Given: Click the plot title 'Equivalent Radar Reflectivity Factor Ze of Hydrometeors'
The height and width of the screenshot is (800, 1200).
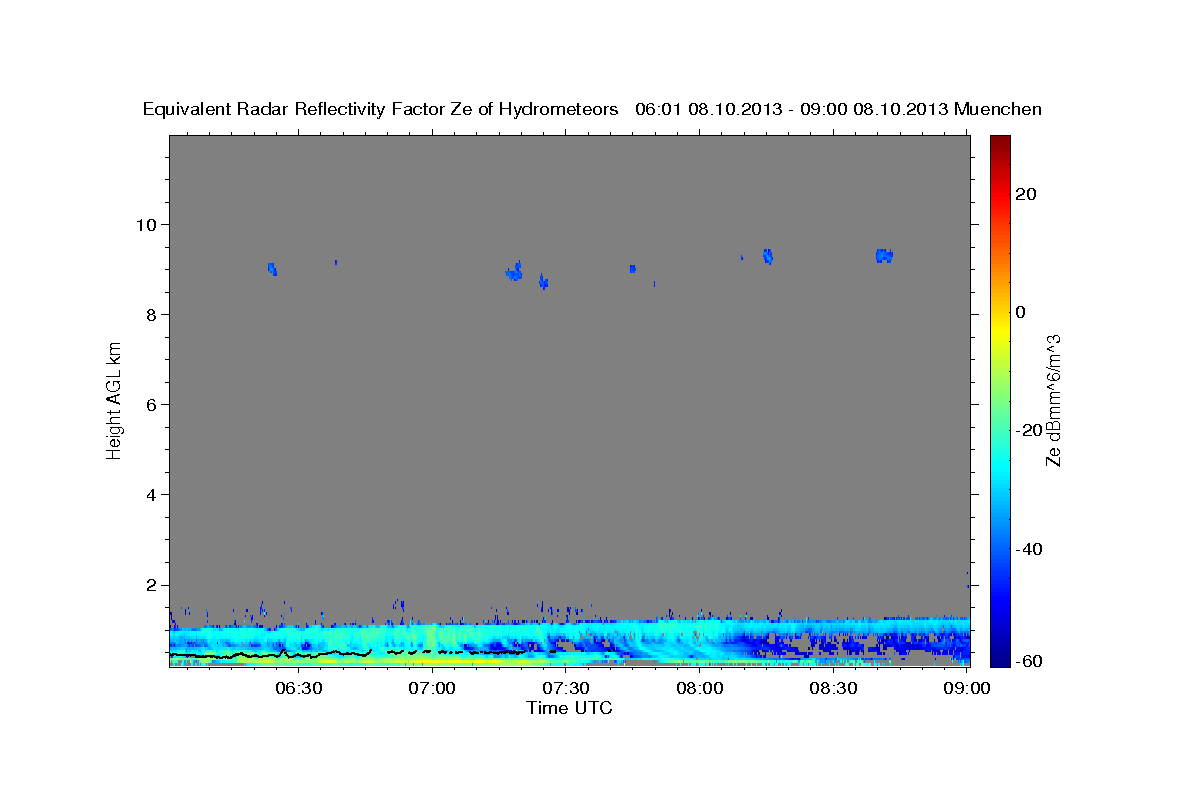Looking at the screenshot, I should coord(380,109).
